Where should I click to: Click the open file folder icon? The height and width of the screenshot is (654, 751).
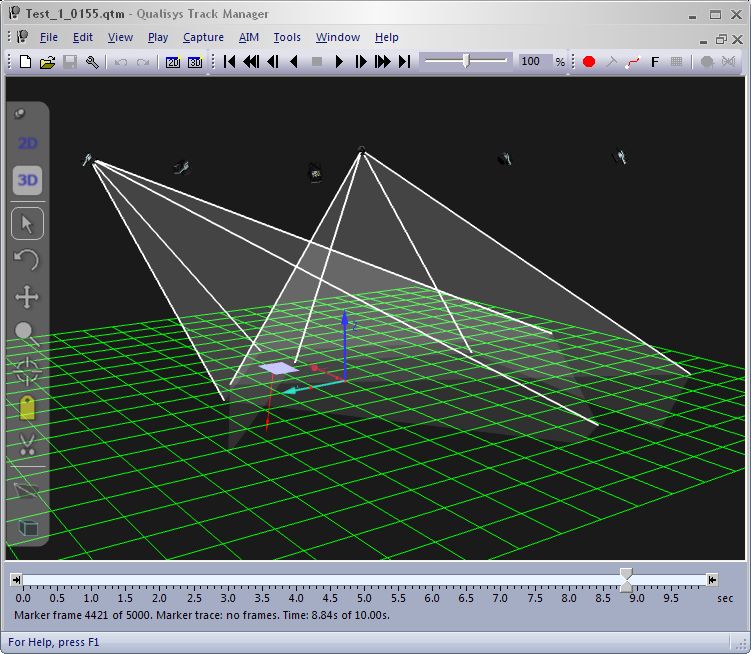click(x=47, y=62)
